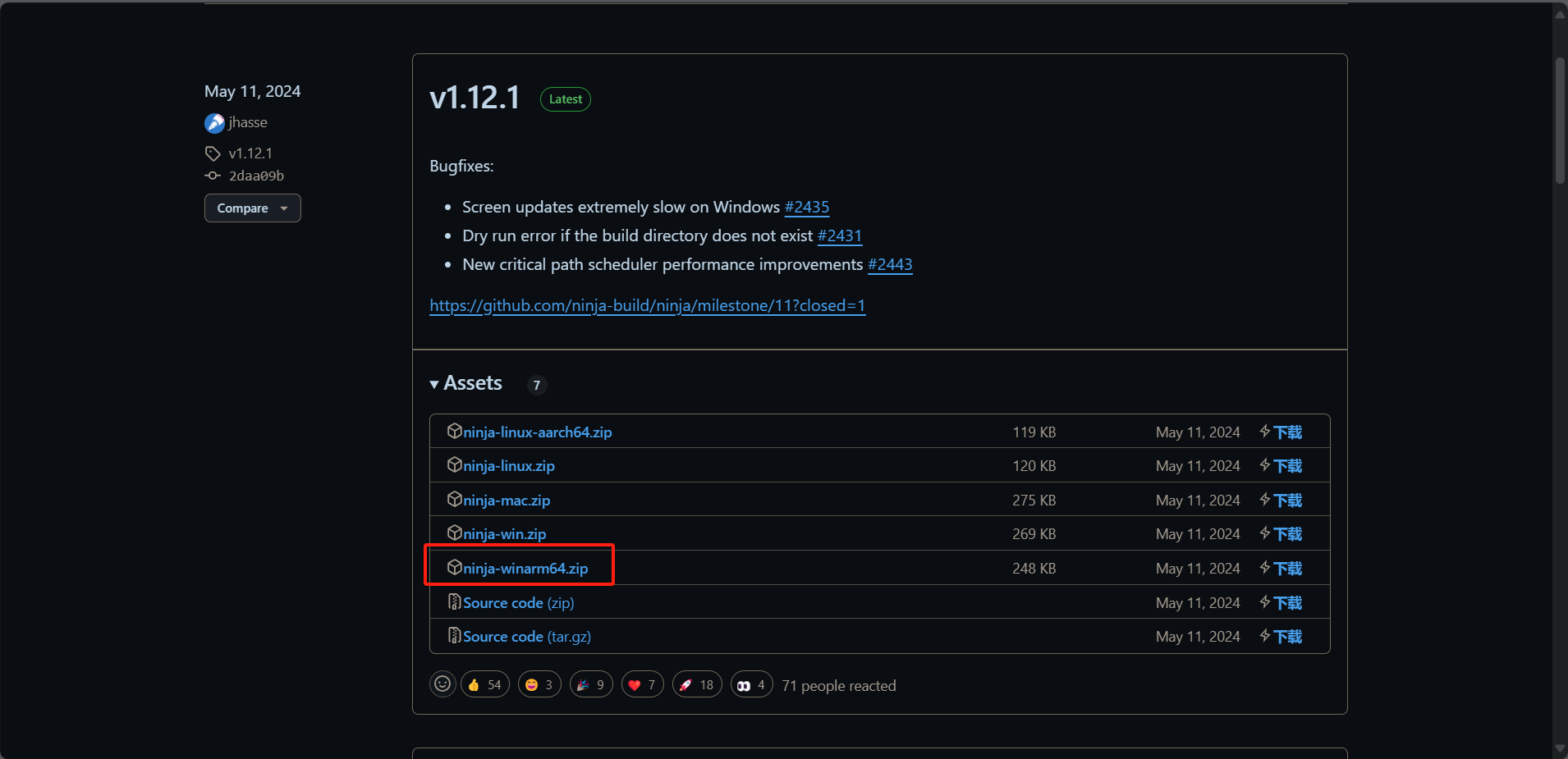Click the page vertical scrollbar thumb
This screenshot has height=759, width=1568.
tap(1560, 121)
